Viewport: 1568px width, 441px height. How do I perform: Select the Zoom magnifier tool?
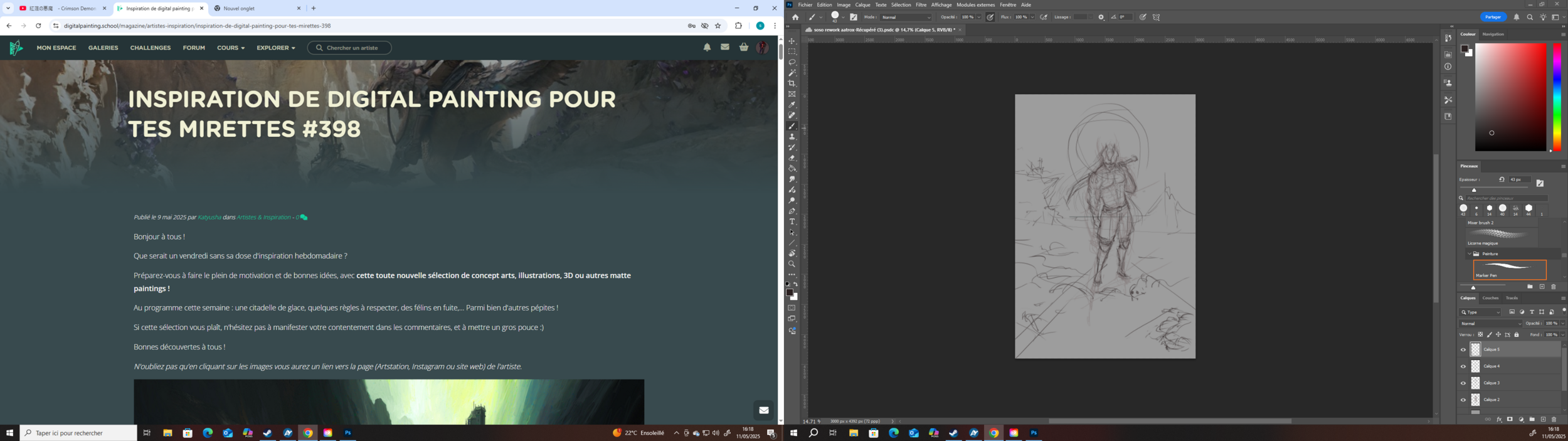(x=792, y=264)
